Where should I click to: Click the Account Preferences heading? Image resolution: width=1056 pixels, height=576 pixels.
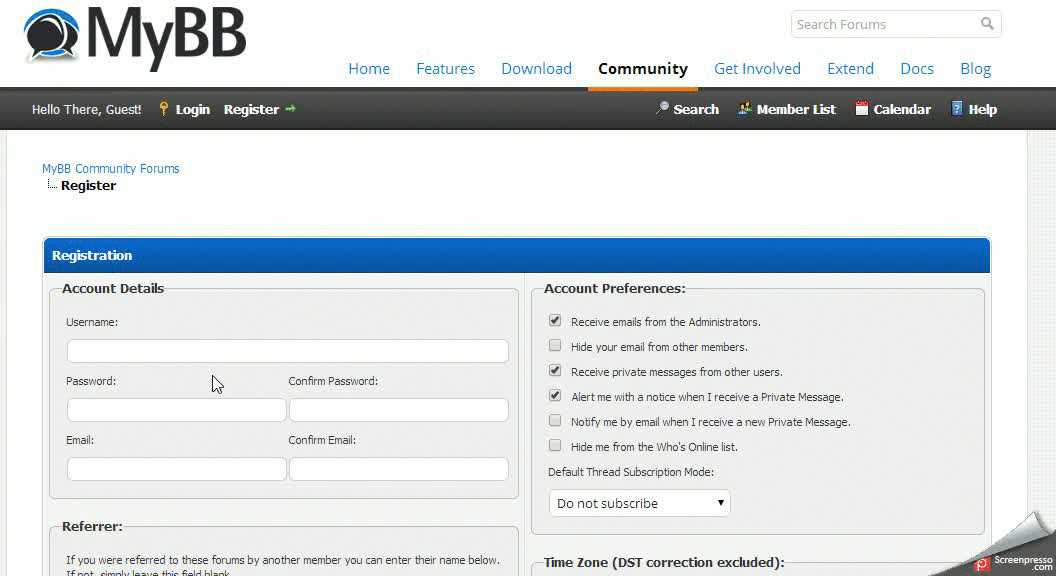coord(614,288)
